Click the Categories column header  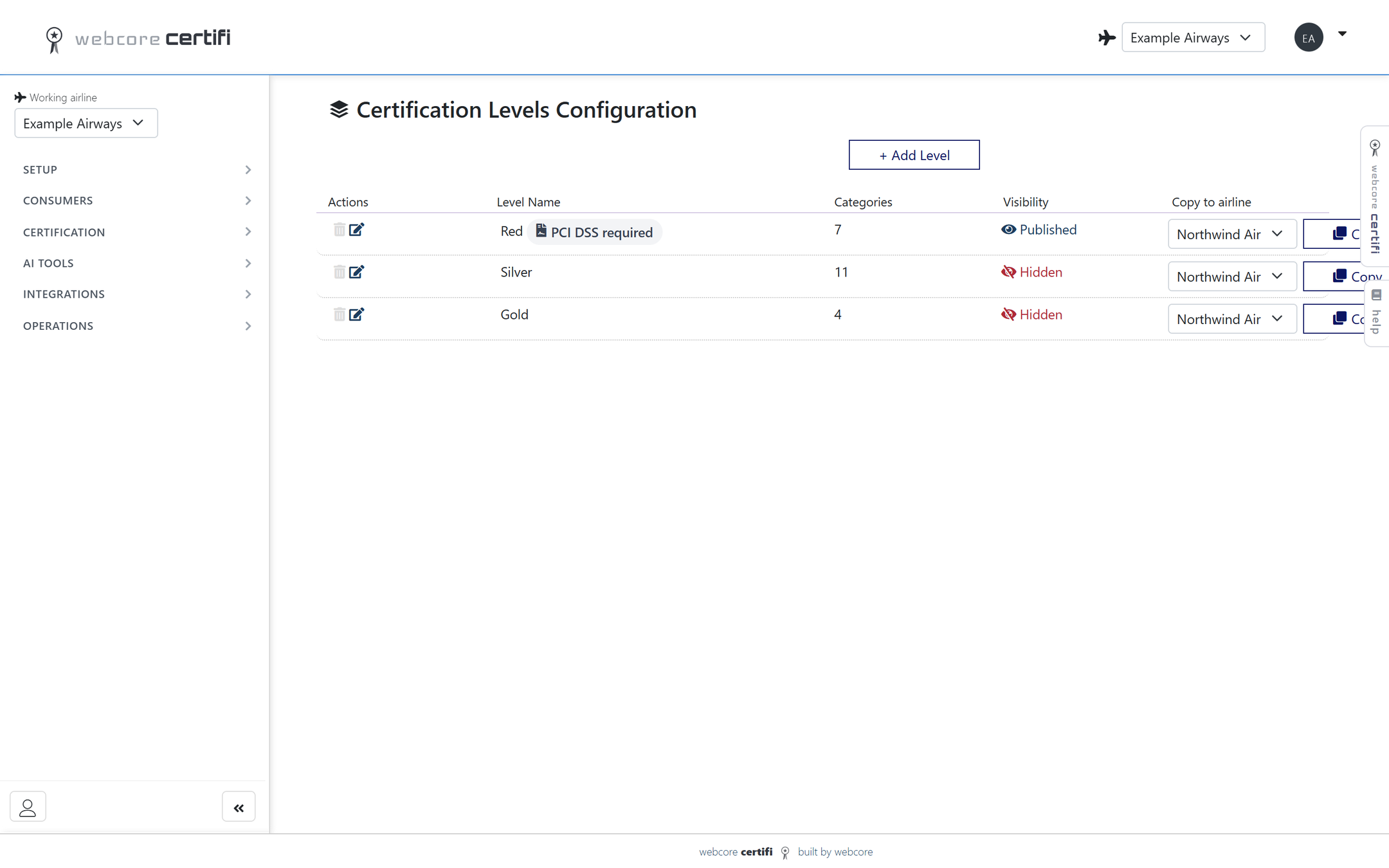pyautogui.click(x=863, y=202)
